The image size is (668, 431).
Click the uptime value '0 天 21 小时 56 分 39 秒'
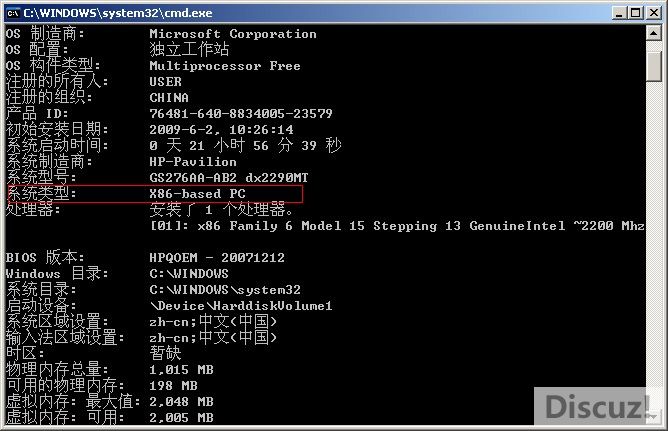pyautogui.click(x=245, y=146)
